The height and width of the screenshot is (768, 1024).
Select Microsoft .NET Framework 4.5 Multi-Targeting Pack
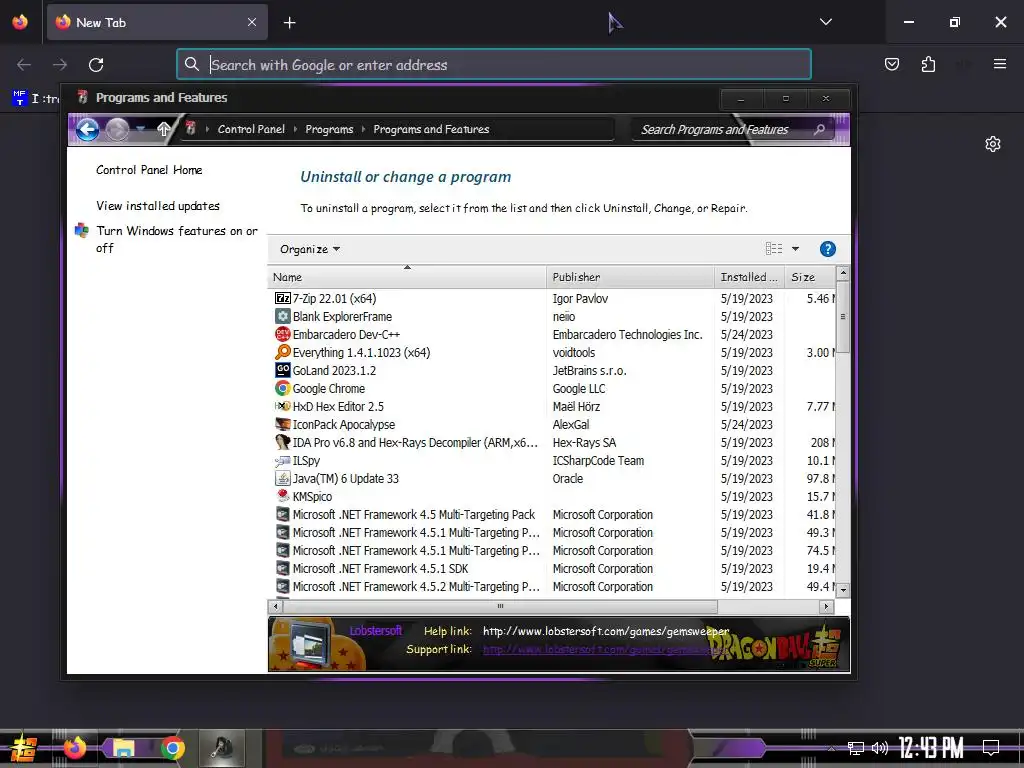coord(413,515)
